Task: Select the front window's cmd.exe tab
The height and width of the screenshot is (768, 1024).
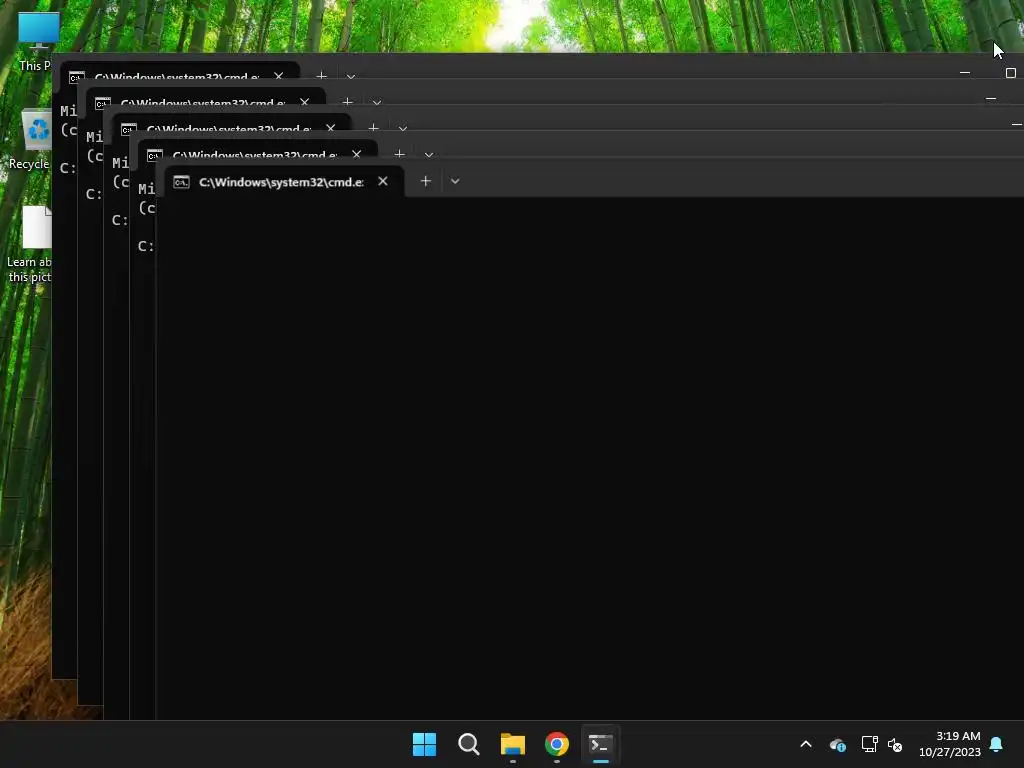Action: [283, 182]
